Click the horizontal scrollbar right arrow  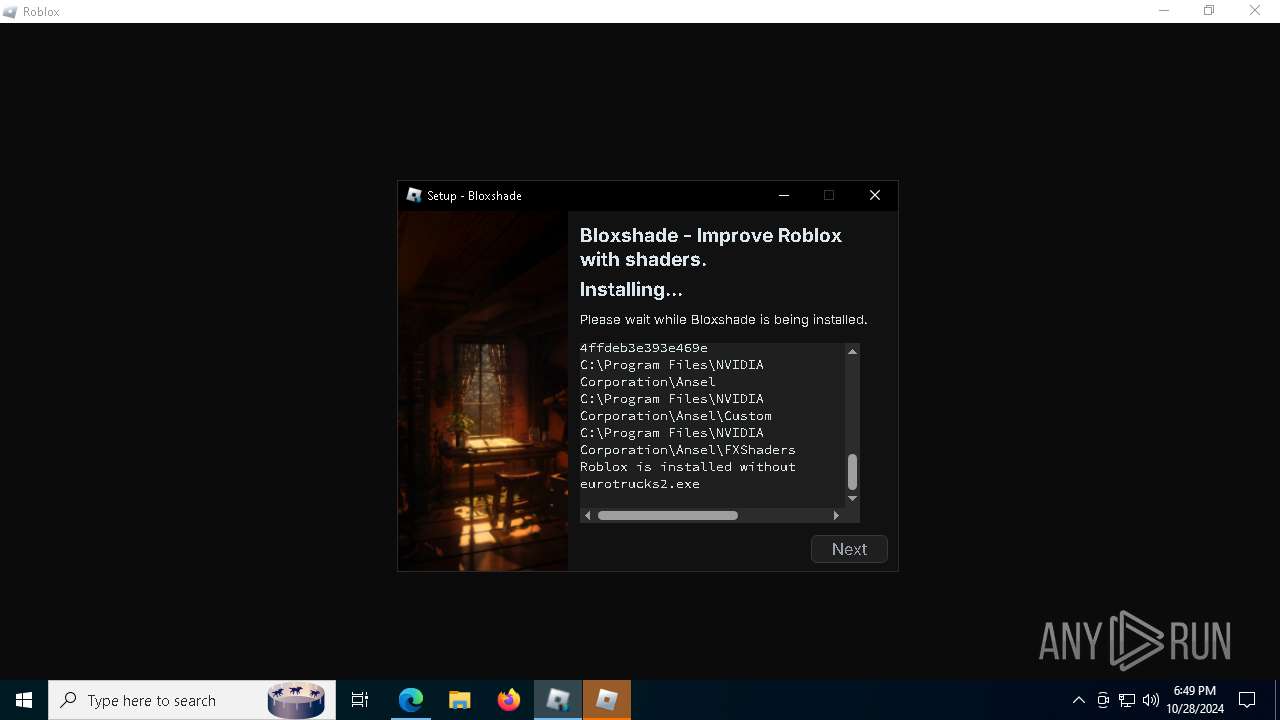tap(836, 515)
